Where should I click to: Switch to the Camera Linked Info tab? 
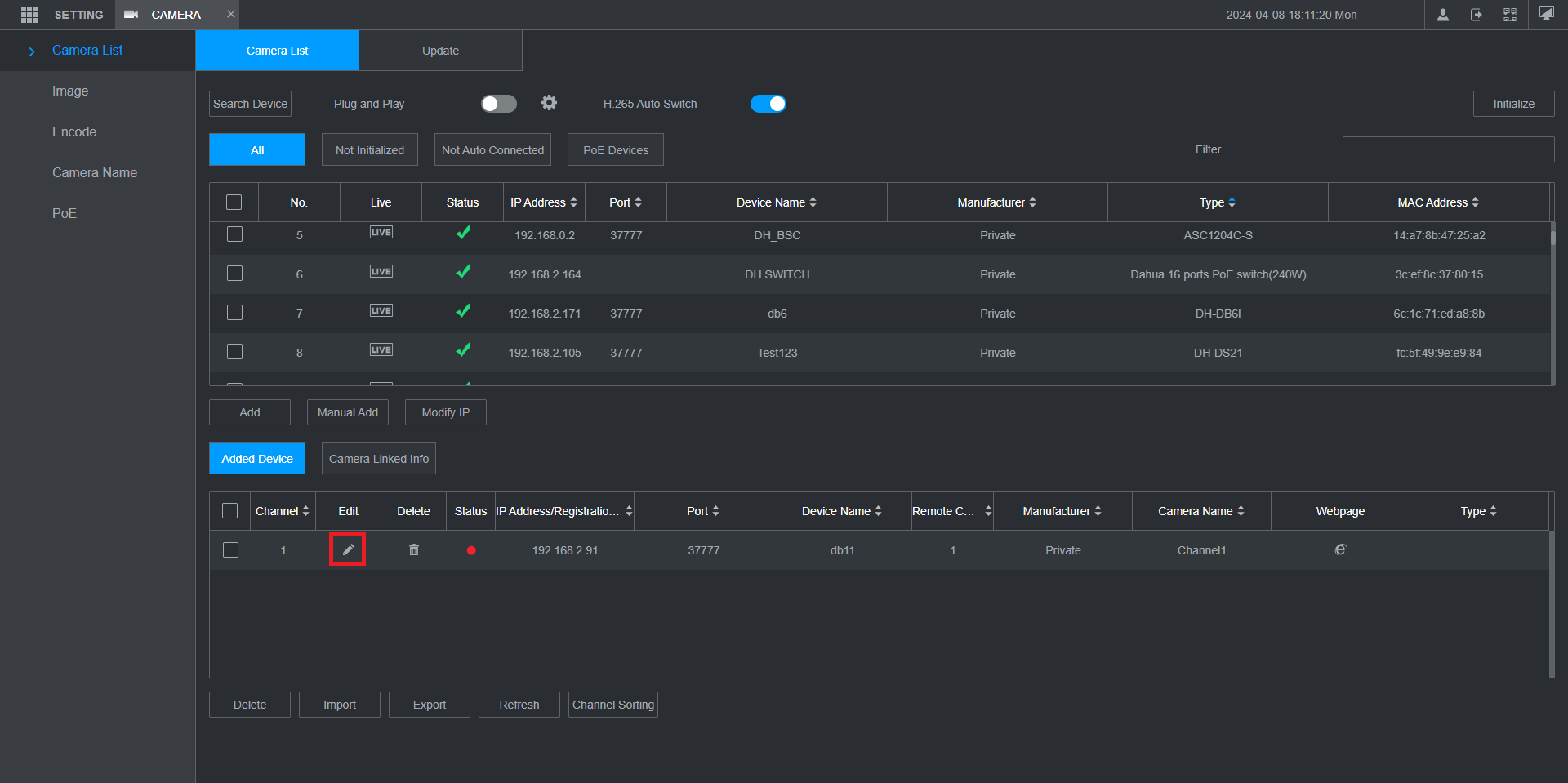[379, 459]
